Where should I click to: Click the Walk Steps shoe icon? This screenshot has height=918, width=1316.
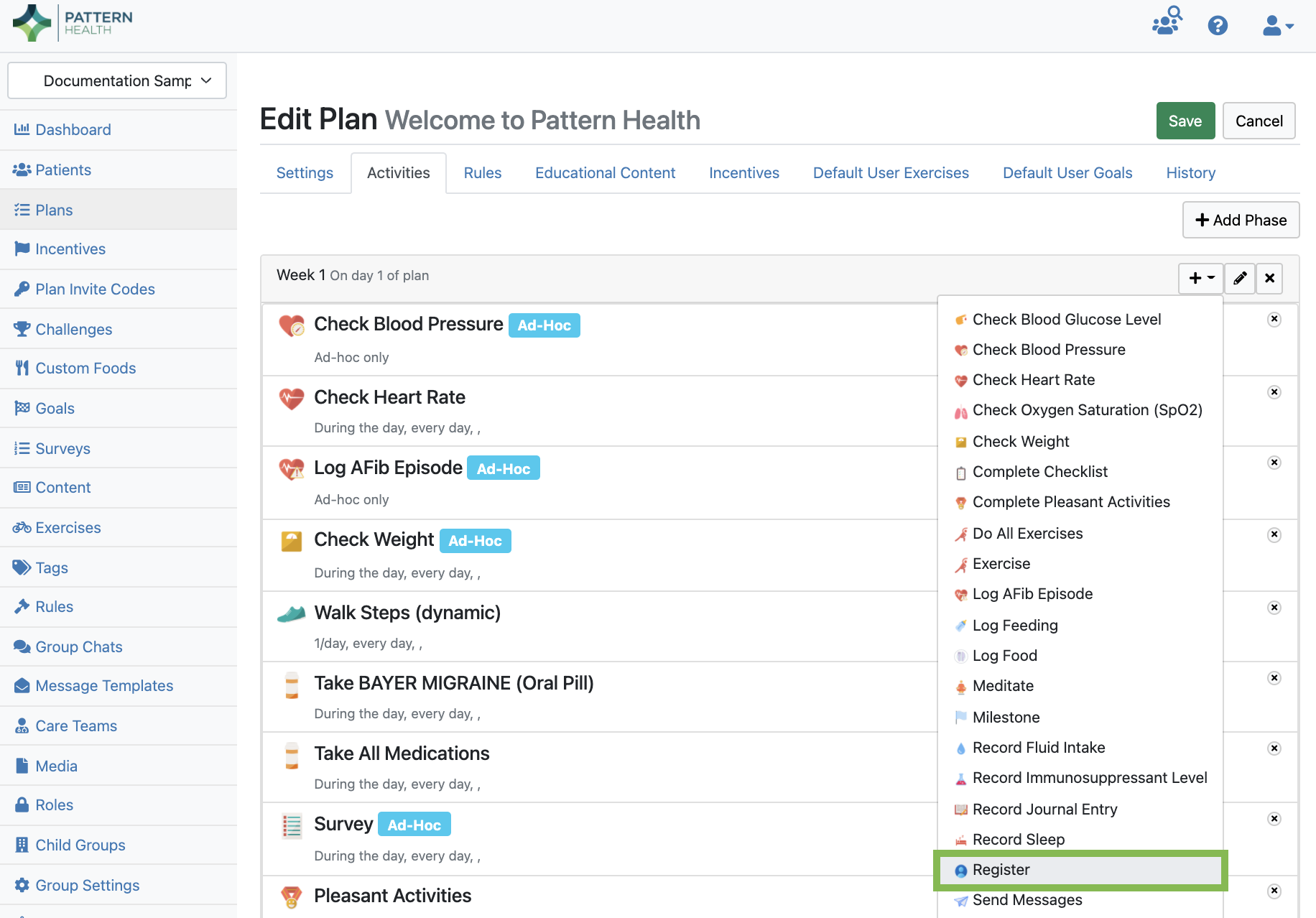coord(291,614)
